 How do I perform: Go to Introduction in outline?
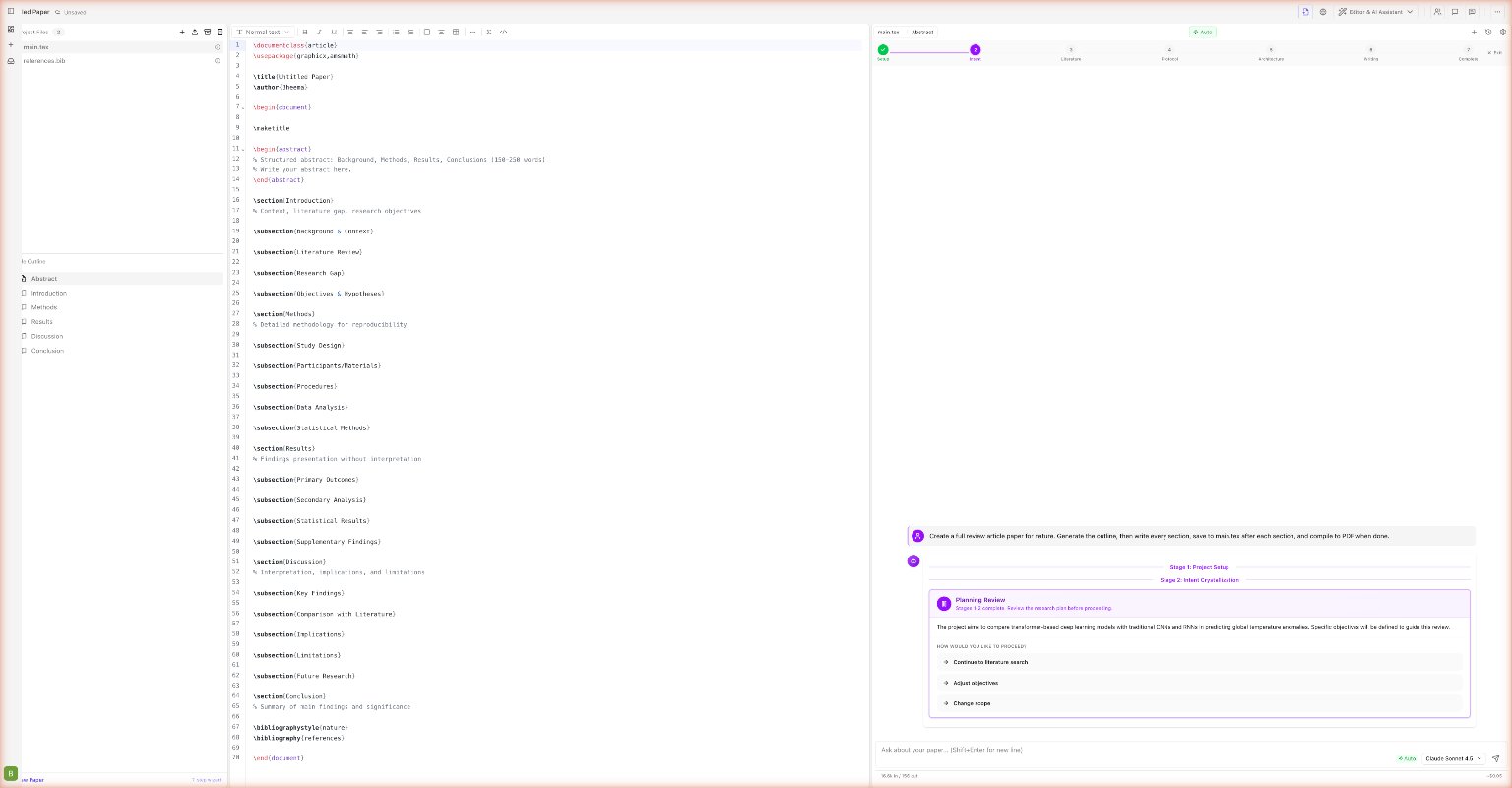click(x=121, y=293)
